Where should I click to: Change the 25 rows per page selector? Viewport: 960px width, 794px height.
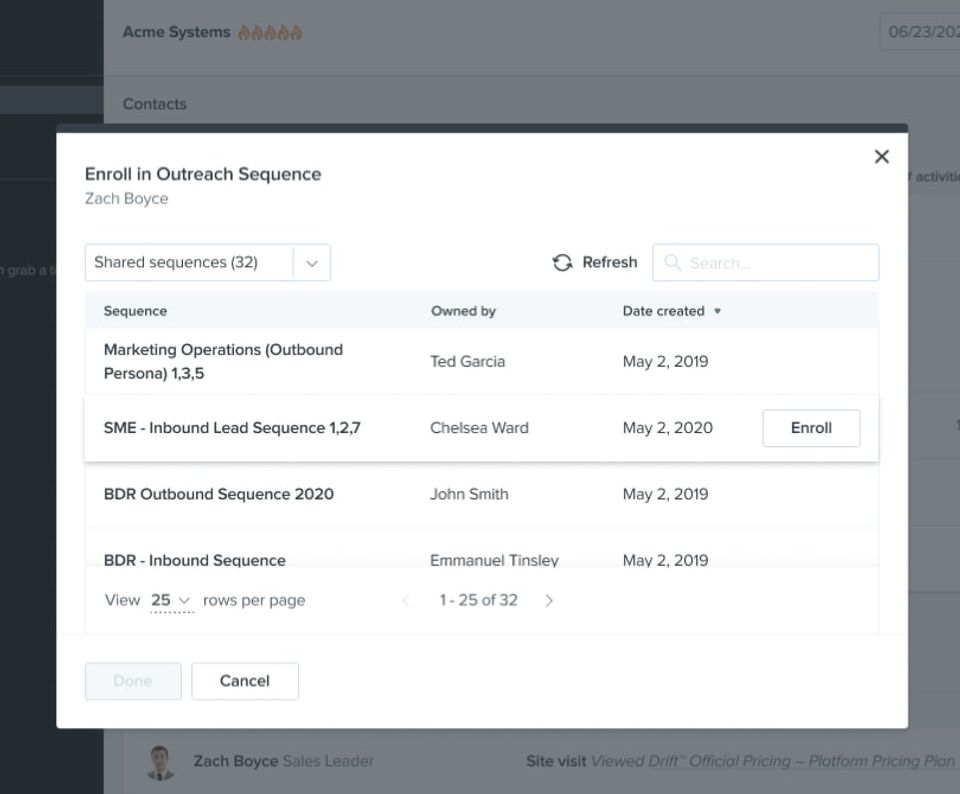(x=171, y=601)
